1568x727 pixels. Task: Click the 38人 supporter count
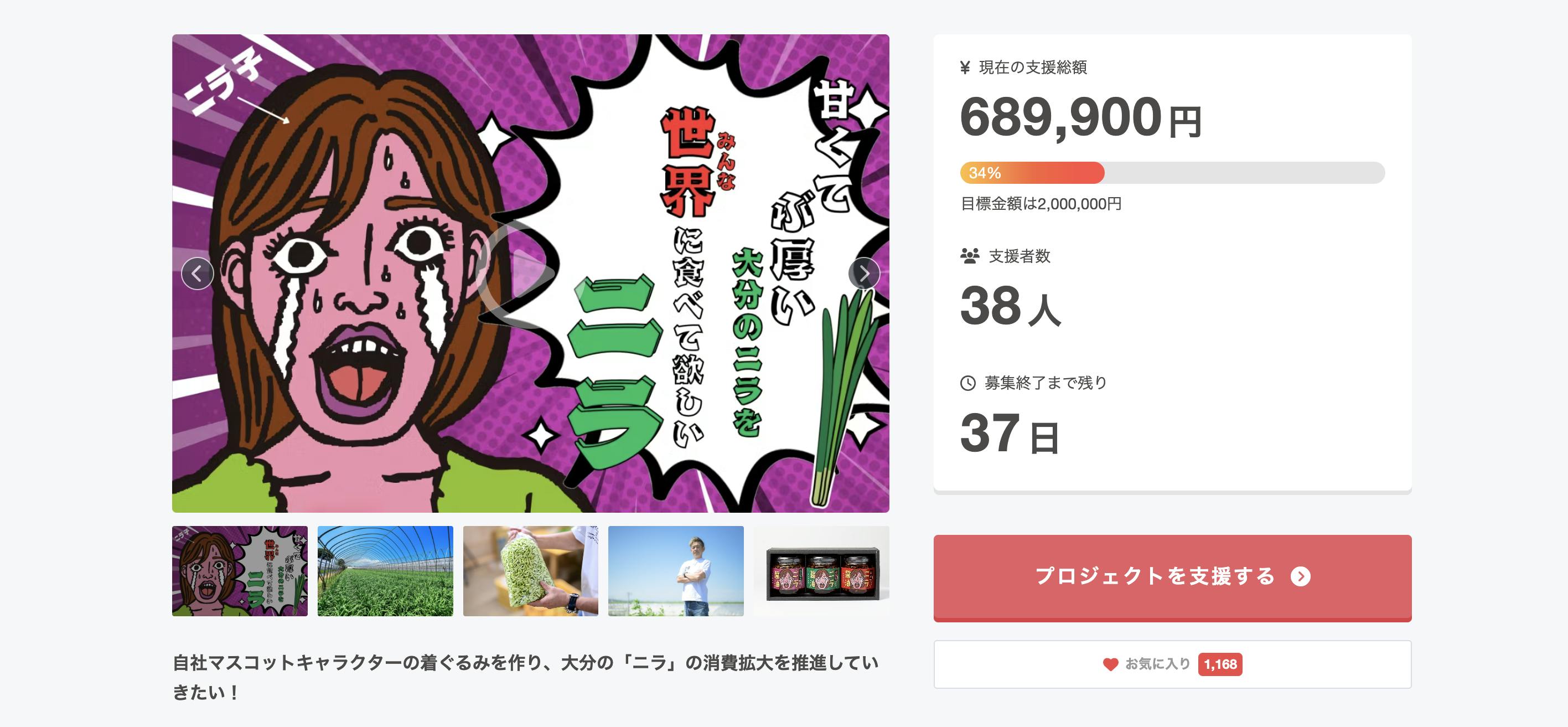(1011, 306)
